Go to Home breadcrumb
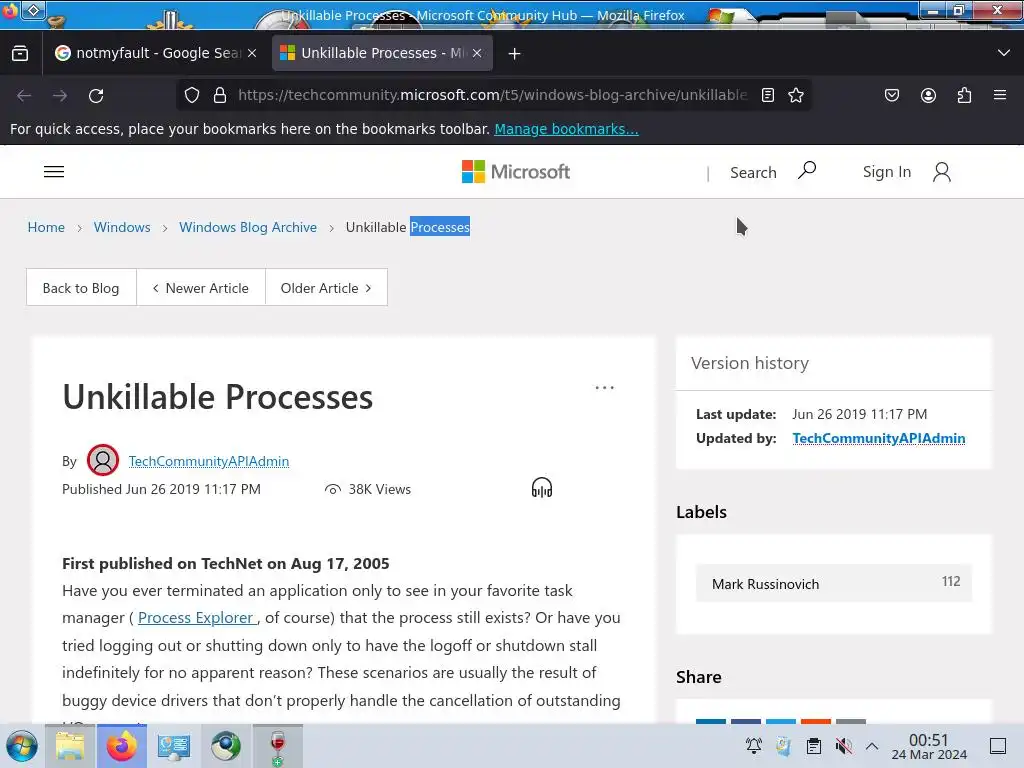This screenshot has width=1024, height=768. (46, 227)
